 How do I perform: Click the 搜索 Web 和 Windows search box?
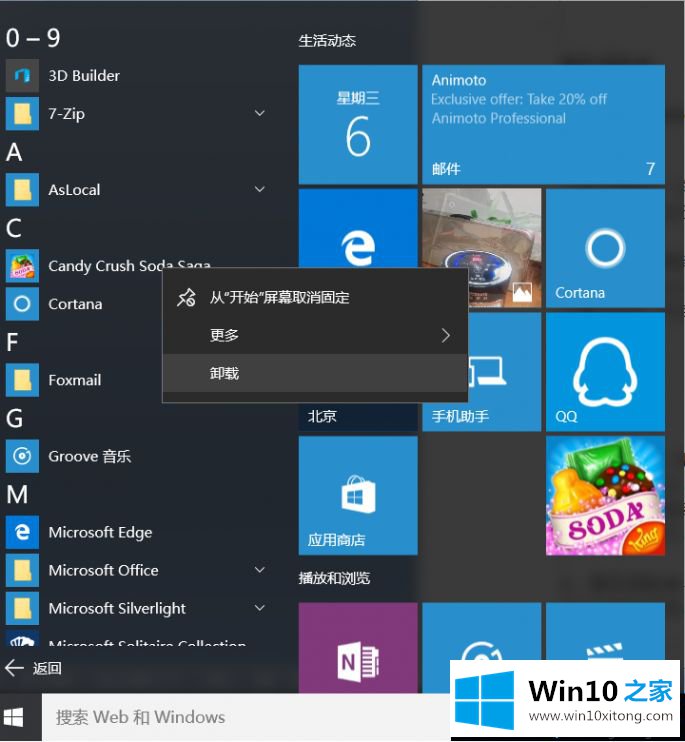246,717
